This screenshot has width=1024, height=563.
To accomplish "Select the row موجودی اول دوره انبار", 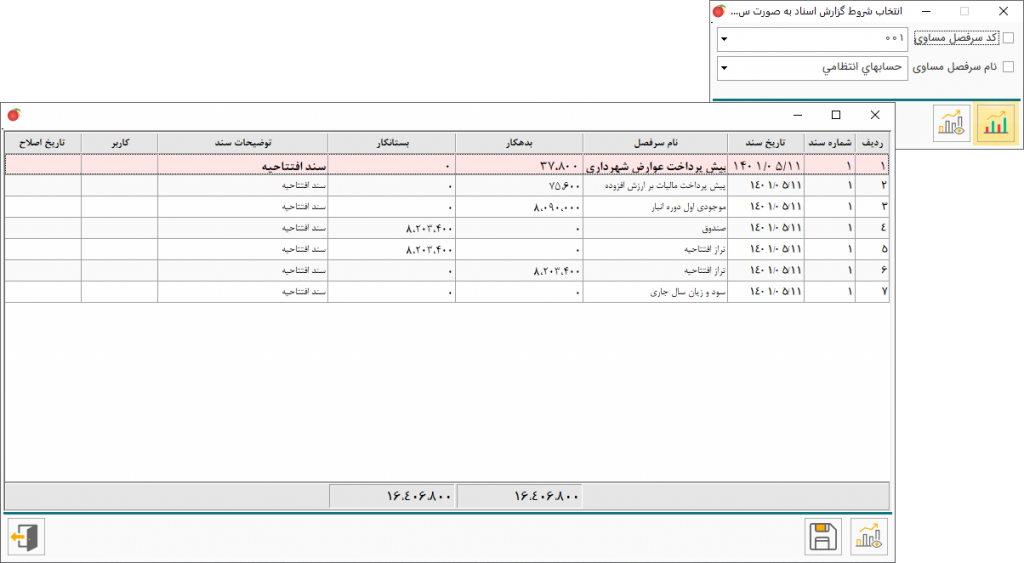I will click(447, 206).
